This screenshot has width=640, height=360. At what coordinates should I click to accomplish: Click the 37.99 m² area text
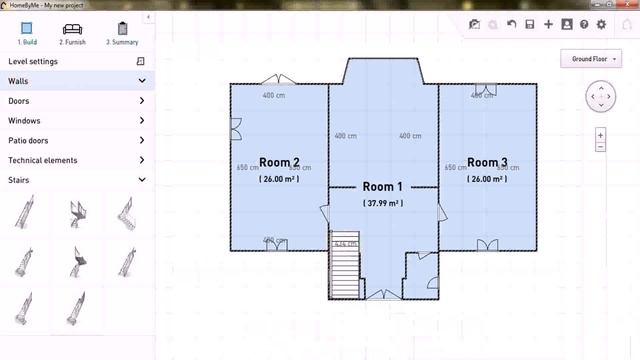pyautogui.click(x=383, y=203)
